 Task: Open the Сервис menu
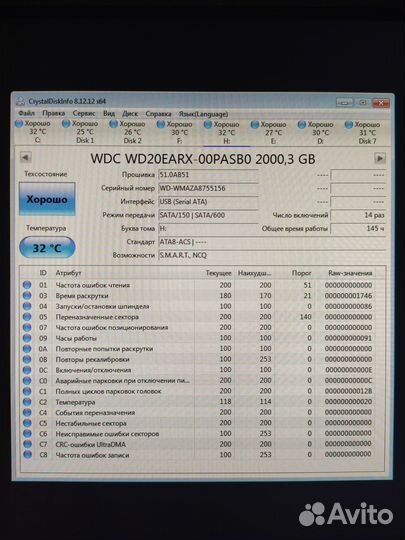point(84,113)
